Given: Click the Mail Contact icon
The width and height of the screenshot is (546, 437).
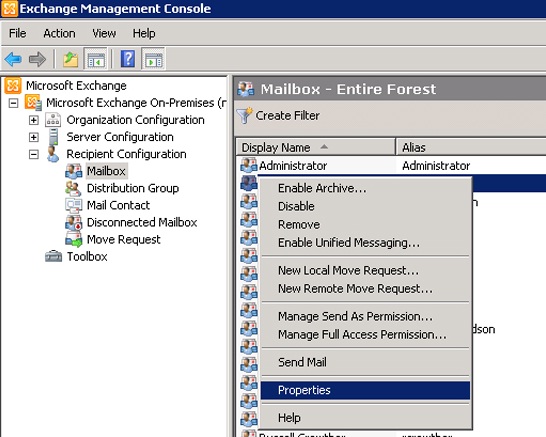Looking at the screenshot, I should [x=73, y=205].
